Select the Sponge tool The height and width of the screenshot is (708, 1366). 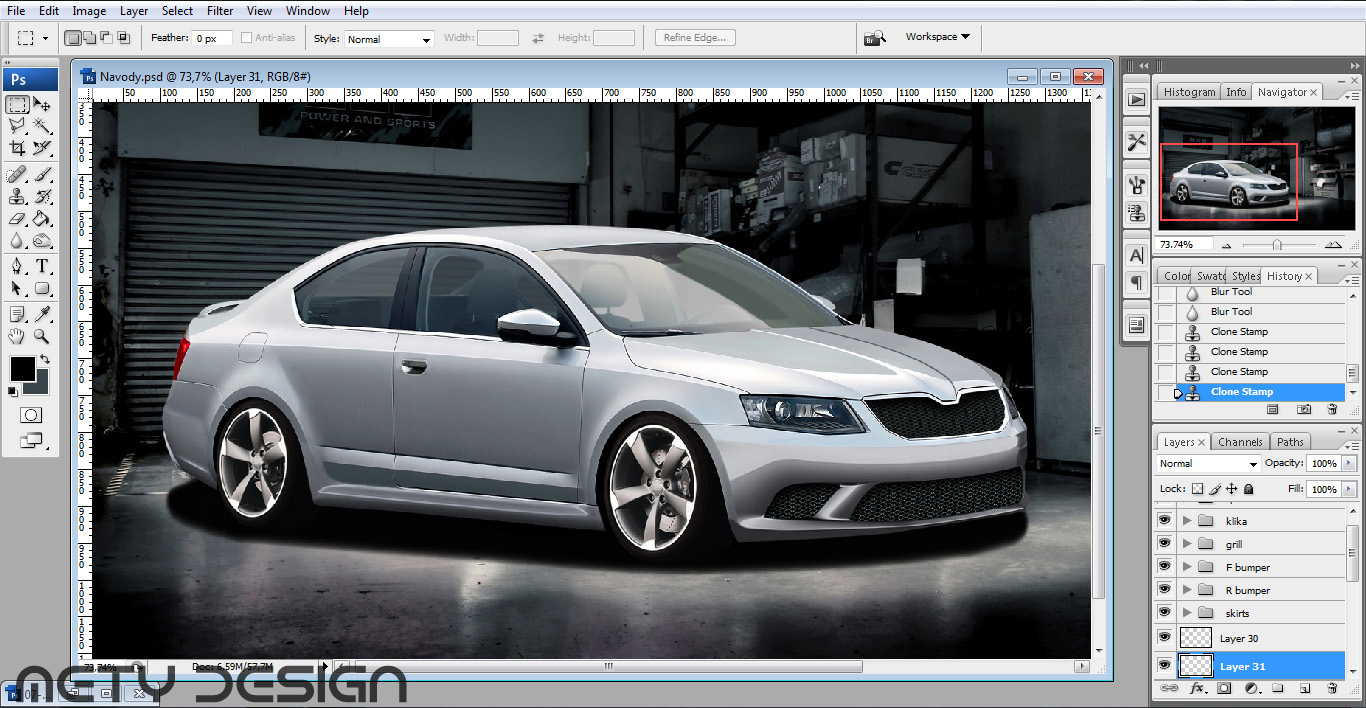(x=42, y=240)
